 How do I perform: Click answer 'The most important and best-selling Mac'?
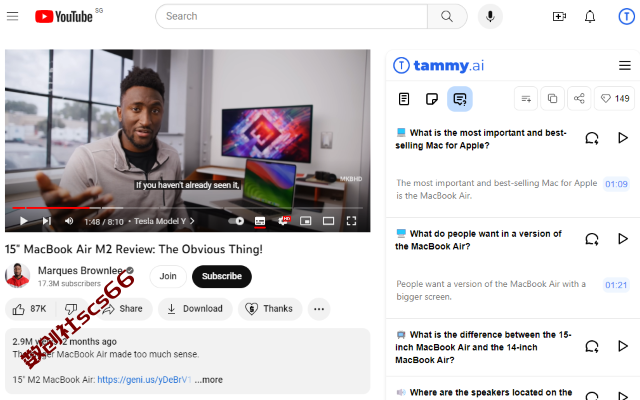[497, 189]
